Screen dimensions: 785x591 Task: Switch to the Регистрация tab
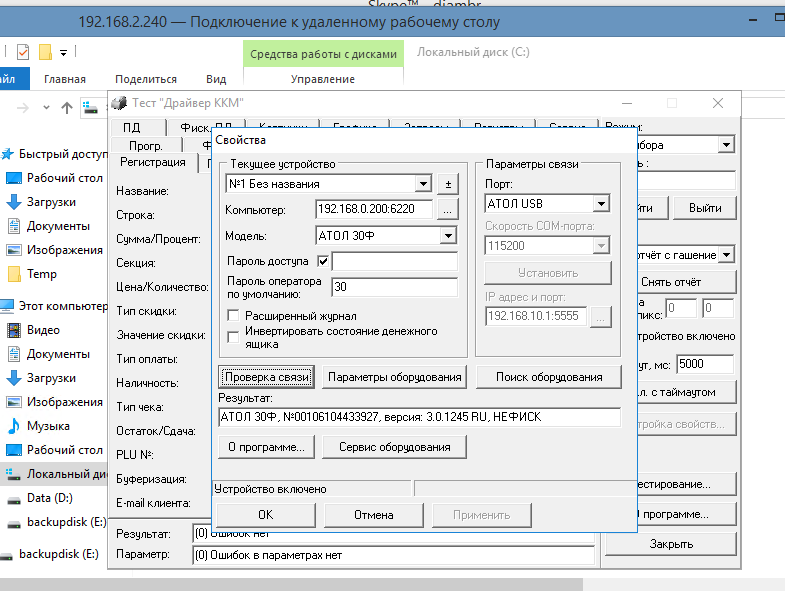tap(152, 162)
